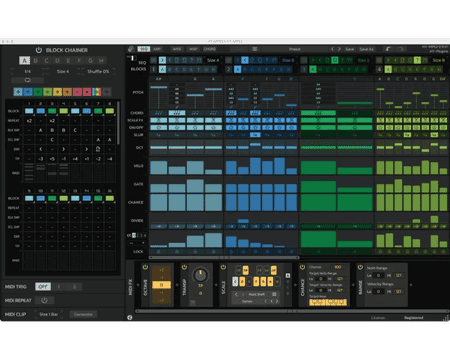Switch to the CHORD tab in top bar
Viewport: 450px width, 360px height.
tap(210, 49)
